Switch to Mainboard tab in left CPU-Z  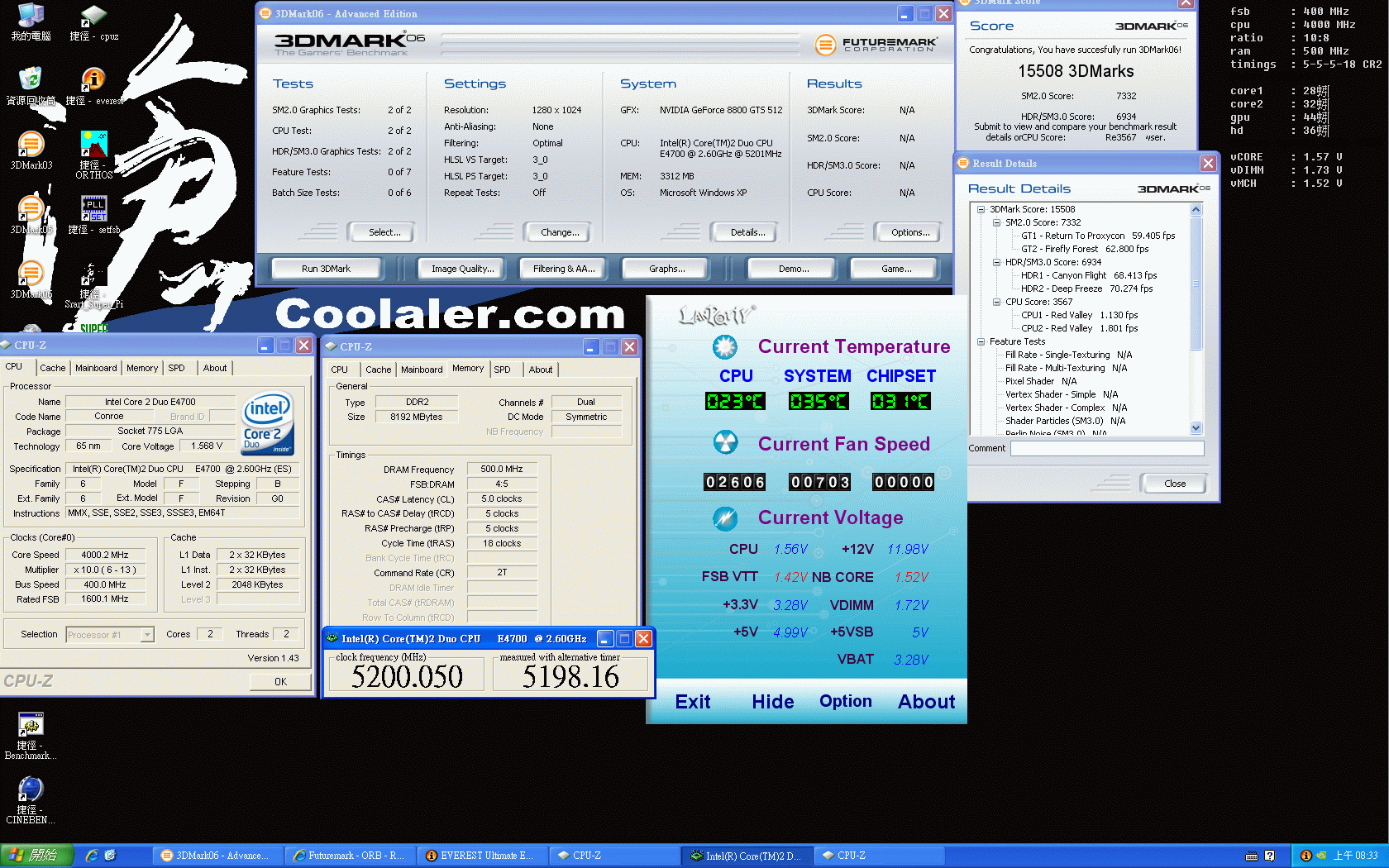point(96,368)
